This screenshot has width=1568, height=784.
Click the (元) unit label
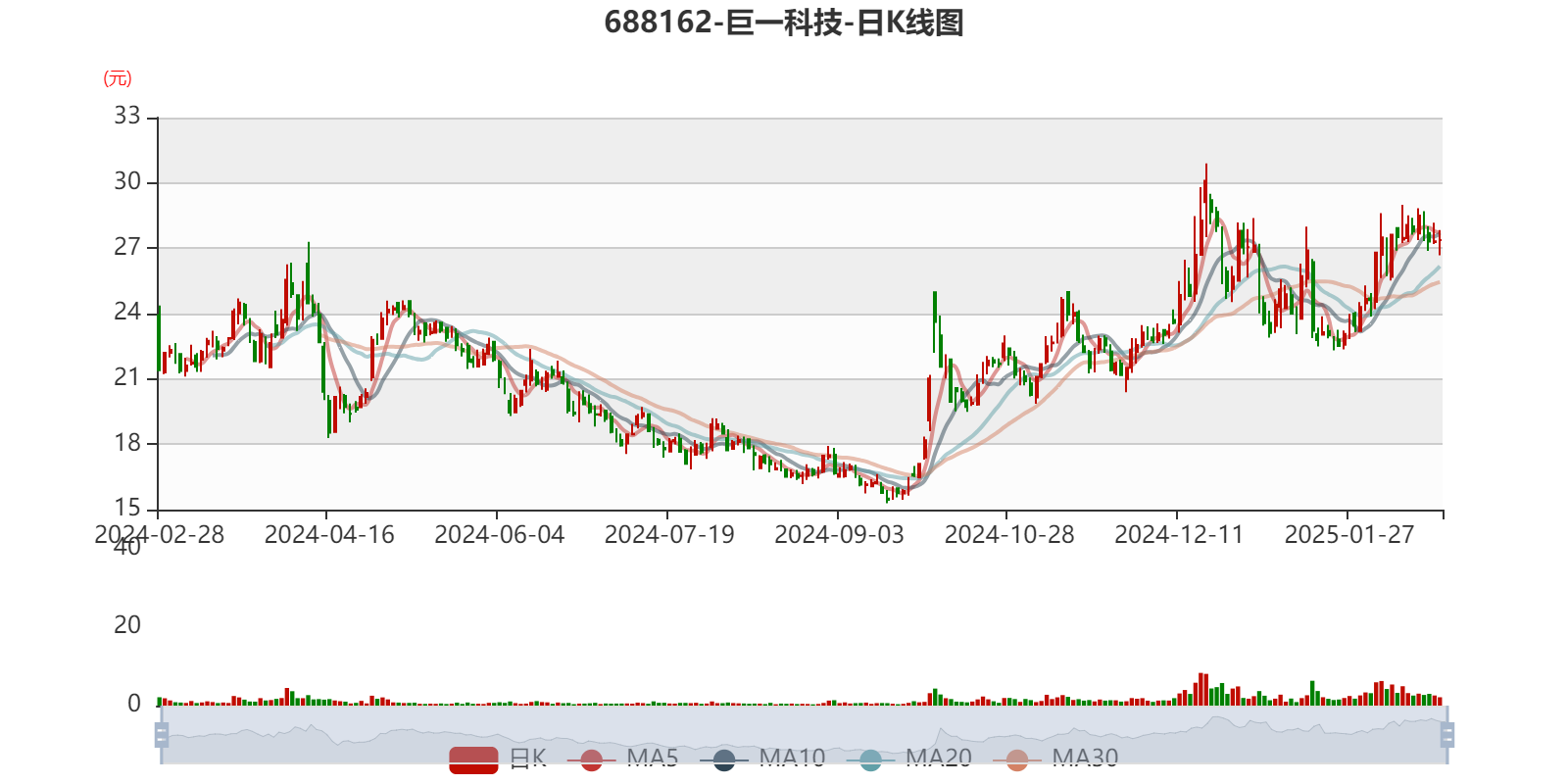point(118,78)
